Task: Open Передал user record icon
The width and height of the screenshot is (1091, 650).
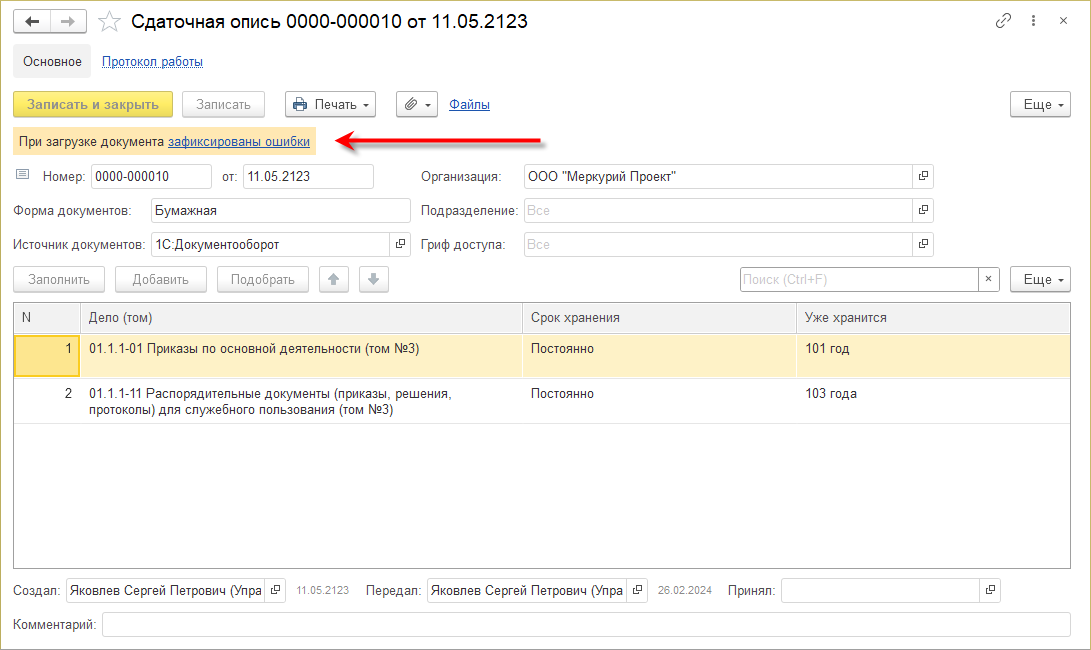Action: pyautogui.click(x=637, y=590)
